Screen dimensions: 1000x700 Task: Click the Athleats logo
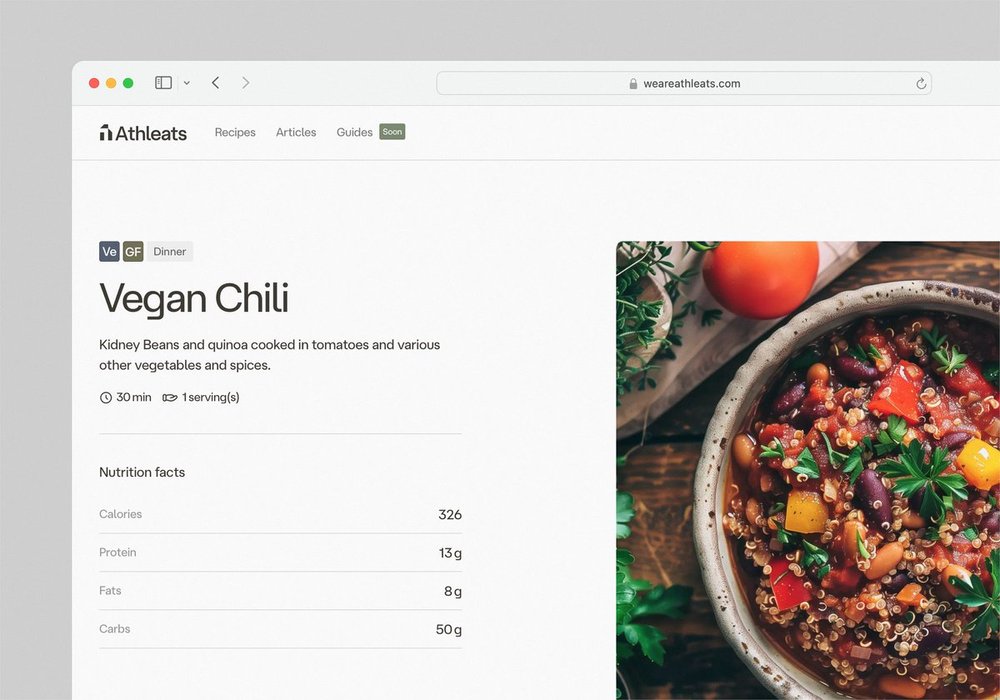click(143, 133)
